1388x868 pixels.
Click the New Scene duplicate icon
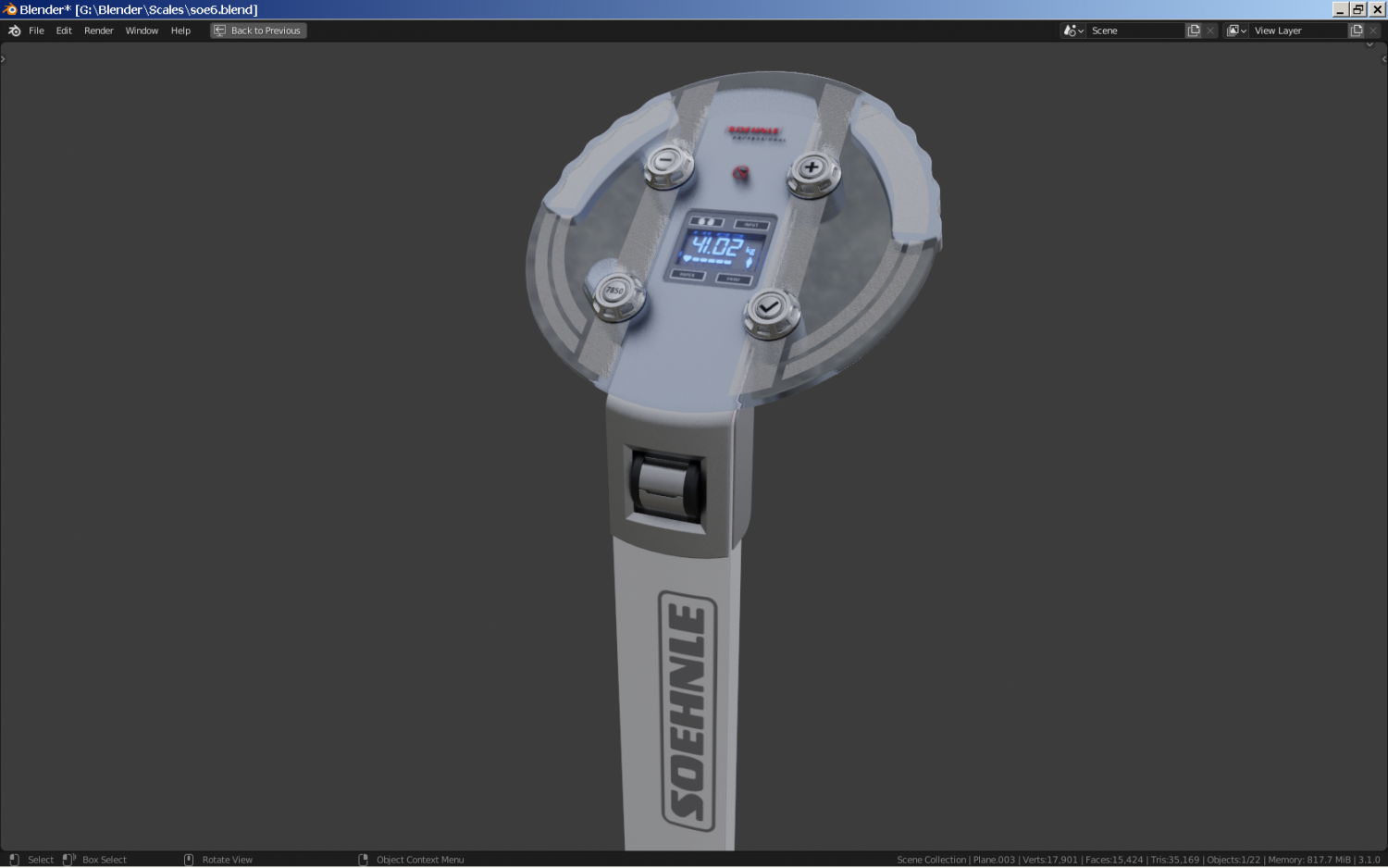[x=1194, y=31]
